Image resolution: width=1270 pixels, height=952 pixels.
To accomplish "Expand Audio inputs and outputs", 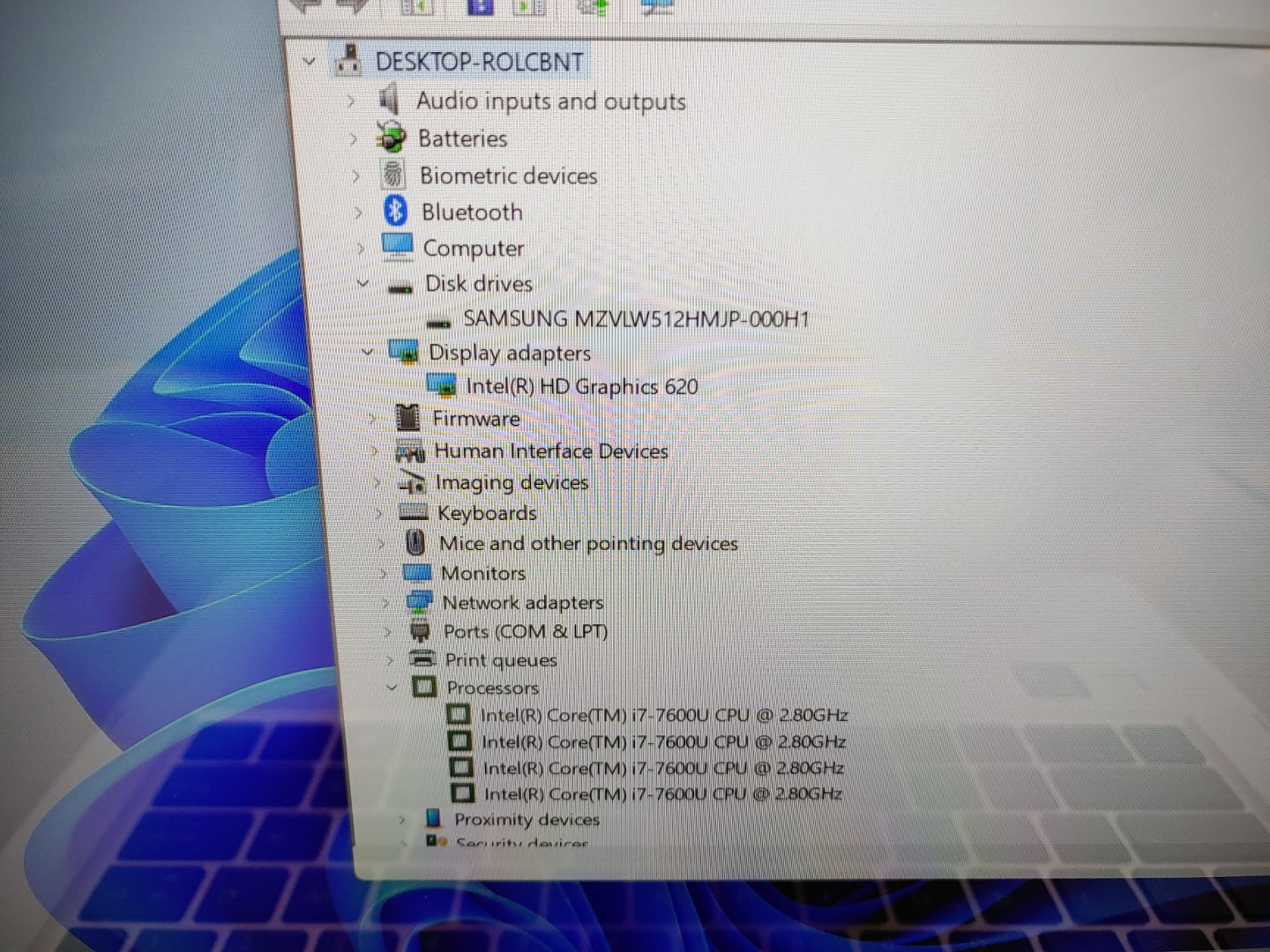I will pos(351,100).
